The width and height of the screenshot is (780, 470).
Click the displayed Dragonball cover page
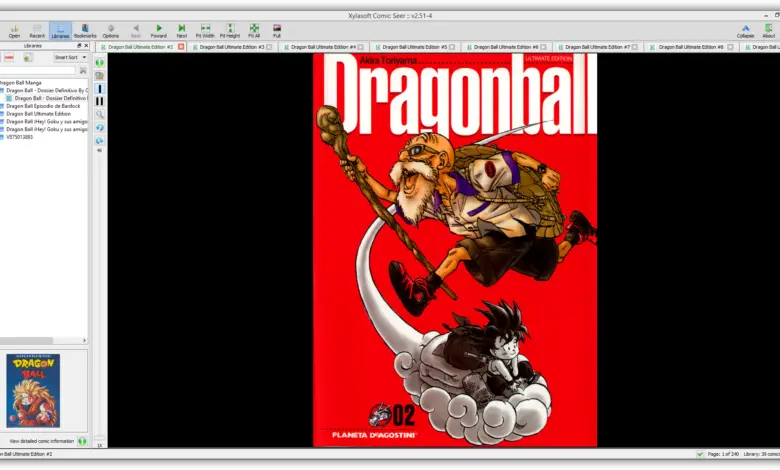(455, 250)
